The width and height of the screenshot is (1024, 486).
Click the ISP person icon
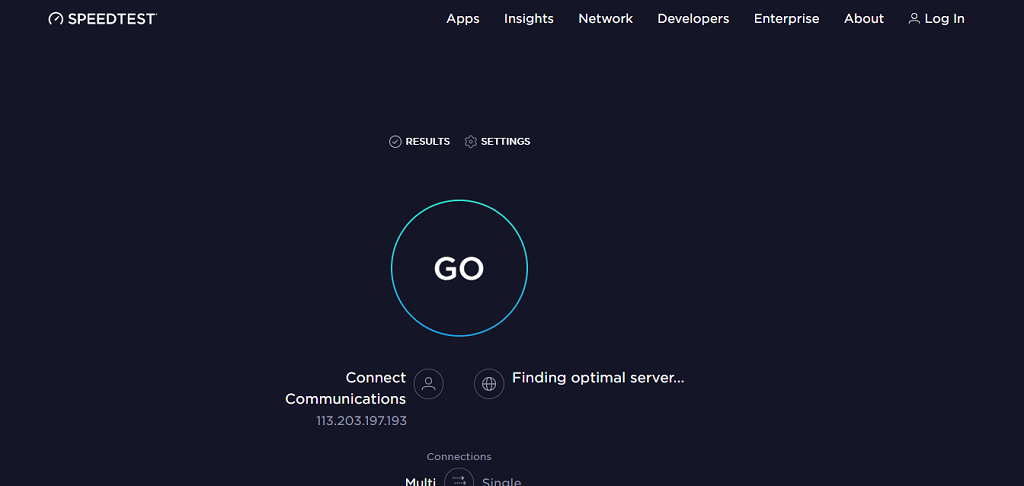click(x=428, y=383)
